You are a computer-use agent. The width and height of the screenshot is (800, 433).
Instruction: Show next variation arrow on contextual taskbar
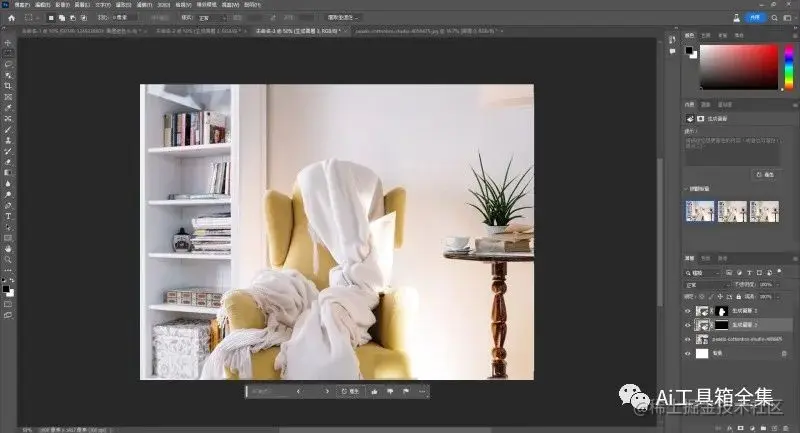pos(327,391)
